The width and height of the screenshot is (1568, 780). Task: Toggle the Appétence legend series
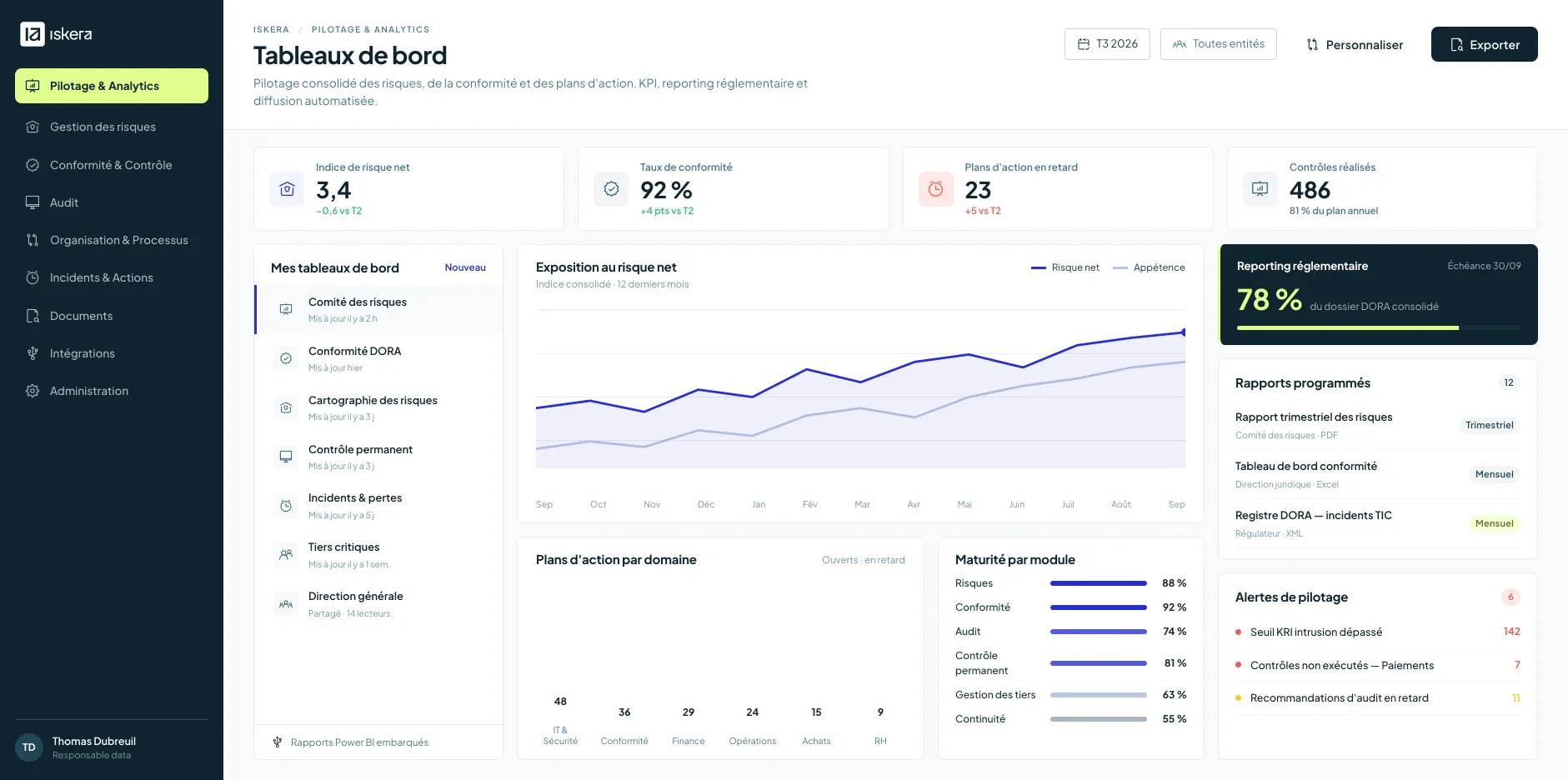pyautogui.click(x=1149, y=267)
